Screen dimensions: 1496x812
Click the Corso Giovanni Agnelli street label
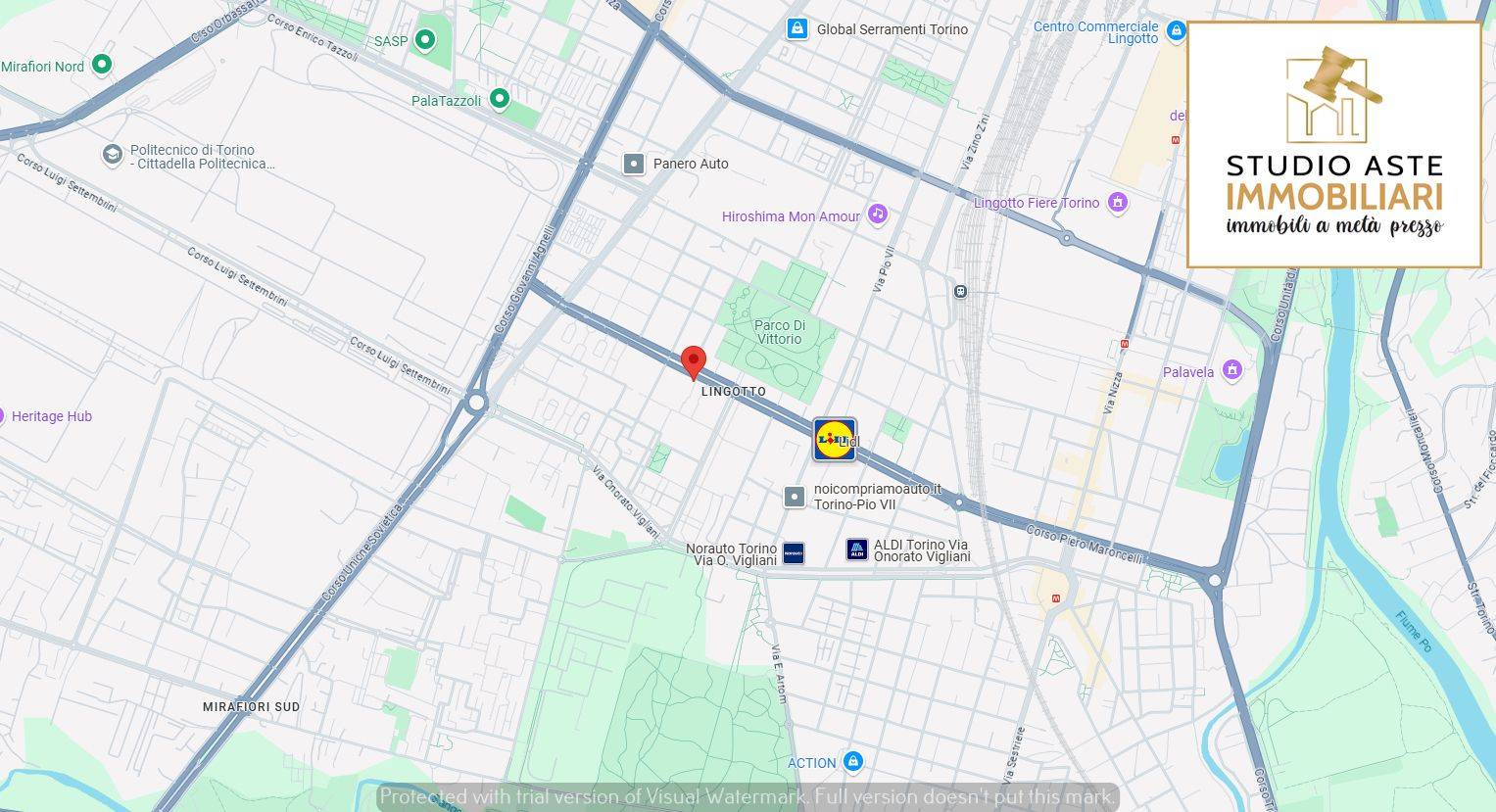pyautogui.click(x=524, y=280)
